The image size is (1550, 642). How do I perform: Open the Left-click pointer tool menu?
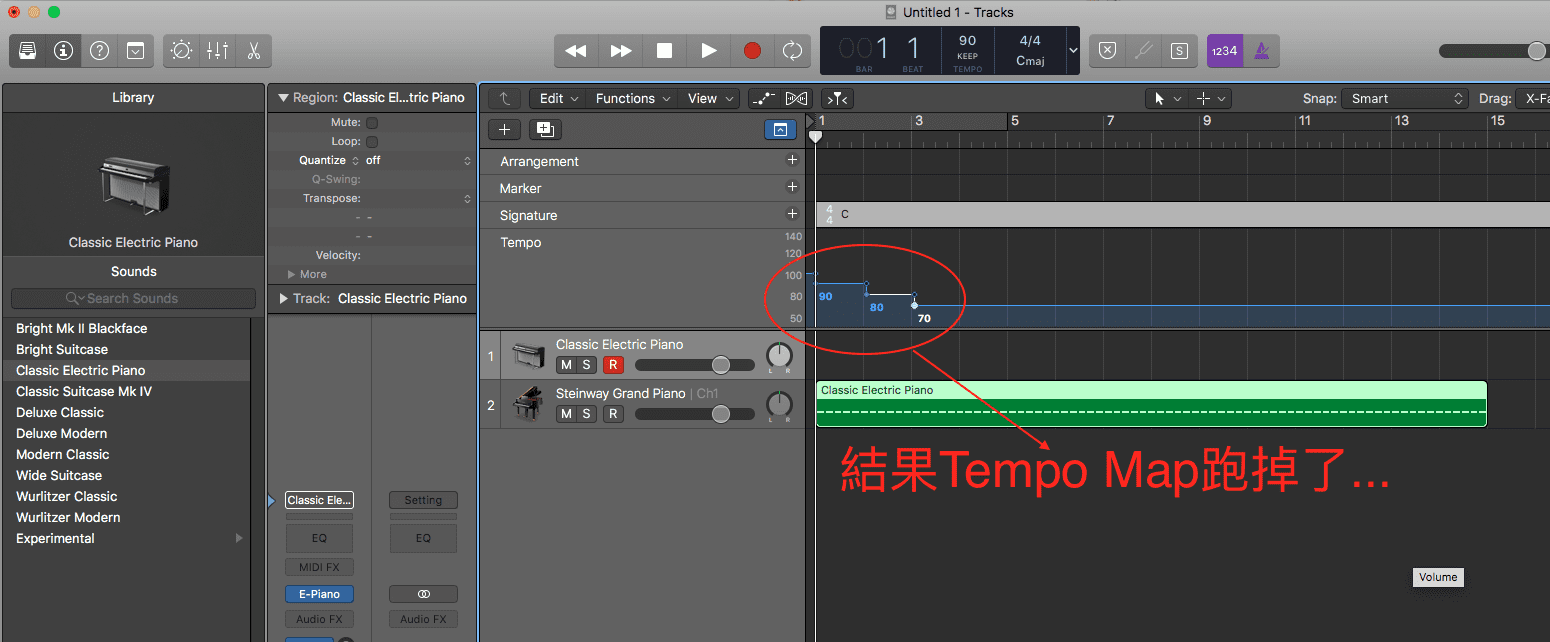pyautogui.click(x=1168, y=98)
